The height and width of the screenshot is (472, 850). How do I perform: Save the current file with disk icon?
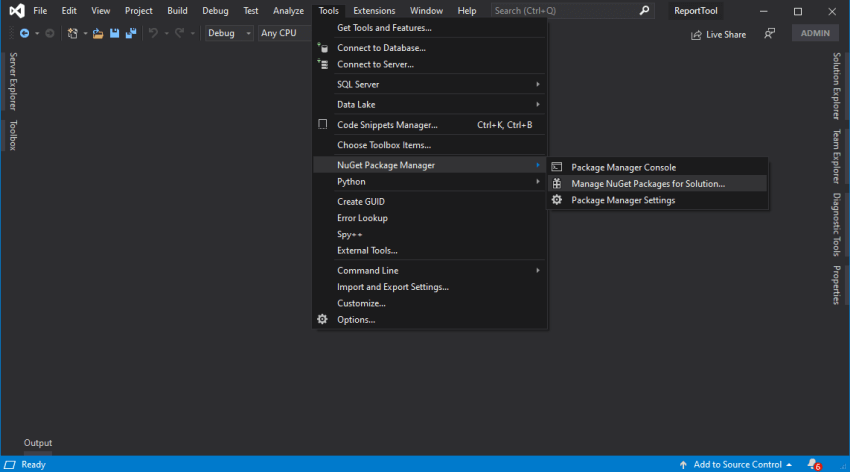click(114, 33)
